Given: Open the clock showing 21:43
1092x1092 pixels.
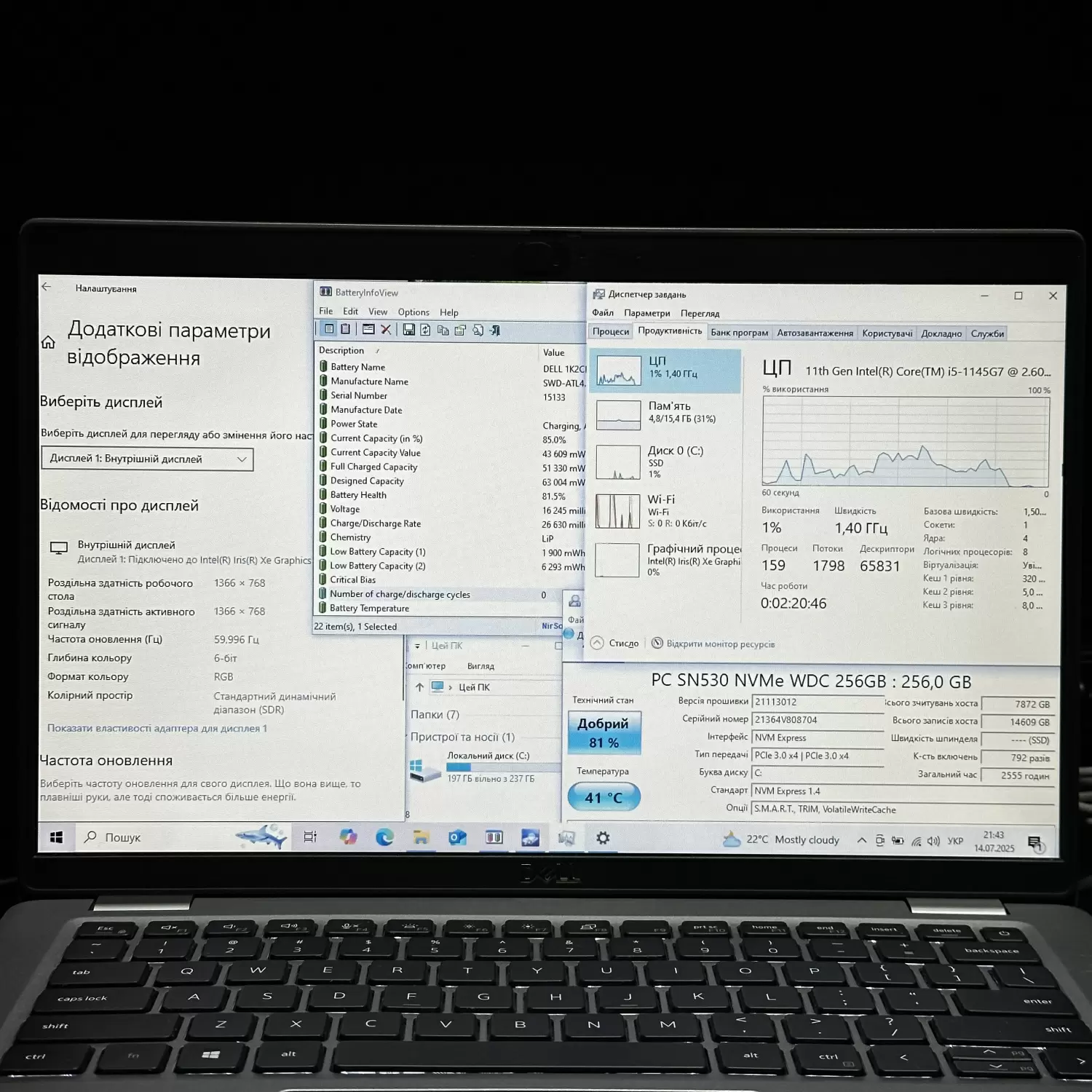Looking at the screenshot, I should click(994, 842).
